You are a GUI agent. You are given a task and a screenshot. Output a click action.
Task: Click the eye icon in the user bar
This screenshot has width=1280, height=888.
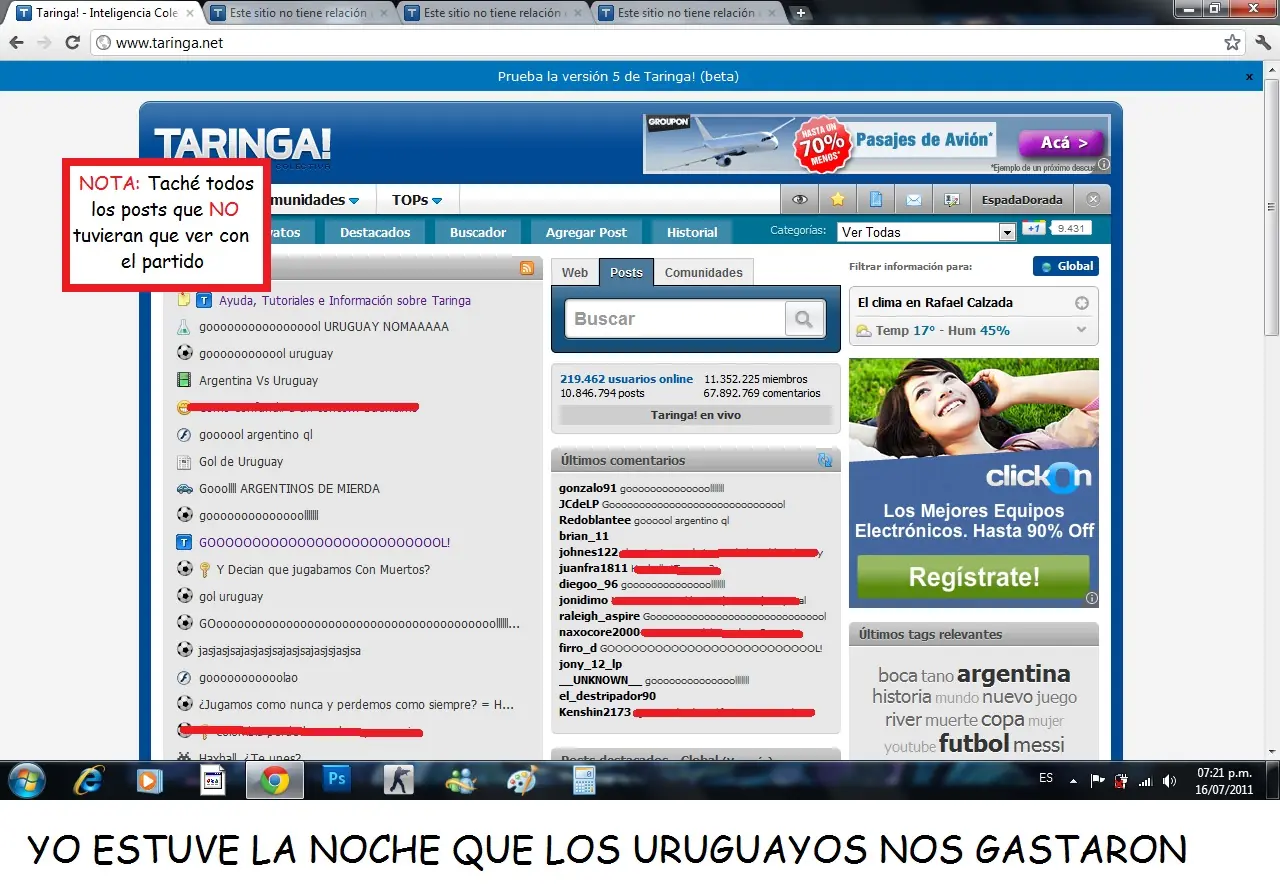pyautogui.click(x=799, y=200)
